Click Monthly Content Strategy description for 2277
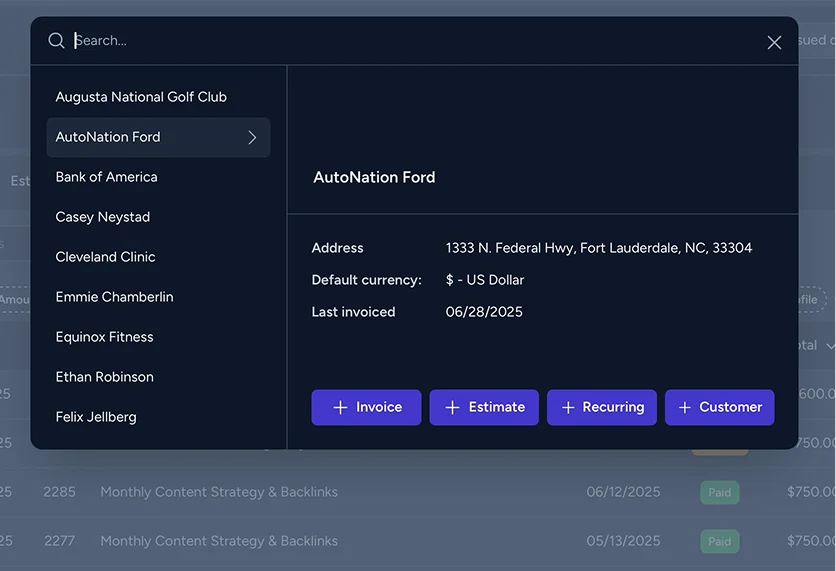Viewport: 836px width, 571px height. (219, 541)
